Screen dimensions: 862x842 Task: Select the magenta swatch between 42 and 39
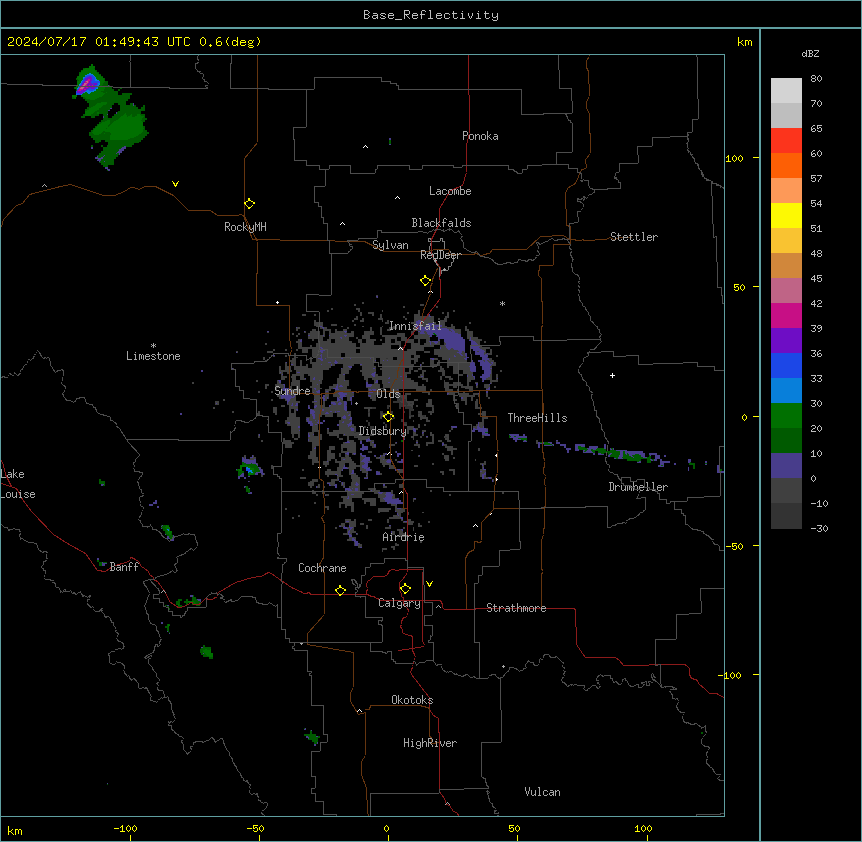tap(786, 315)
